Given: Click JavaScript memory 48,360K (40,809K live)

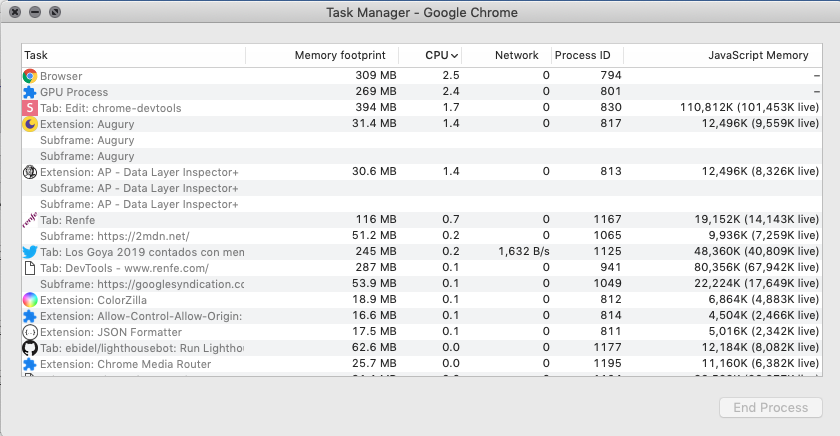Looking at the screenshot, I should click(x=756, y=251).
